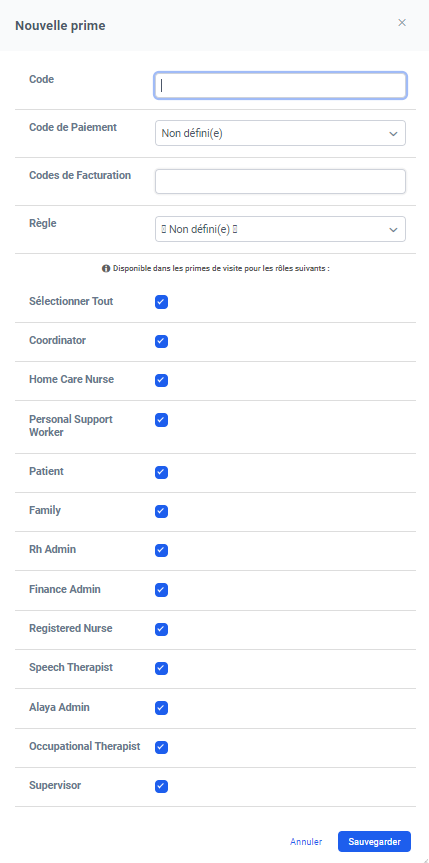This screenshot has height=863, width=429.
Task: Click the info icon beside Disponible text
Action: coord(106,269)
